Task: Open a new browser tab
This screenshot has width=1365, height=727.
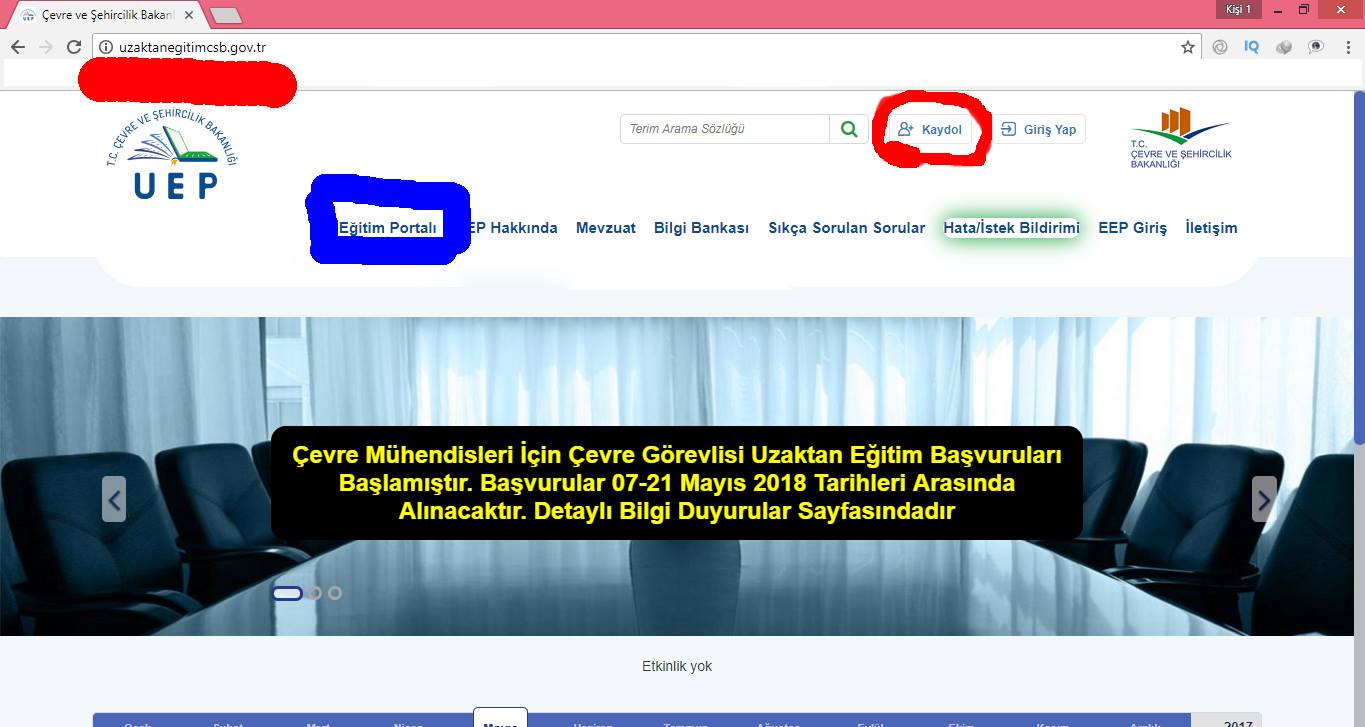Action: coord(227,16)
